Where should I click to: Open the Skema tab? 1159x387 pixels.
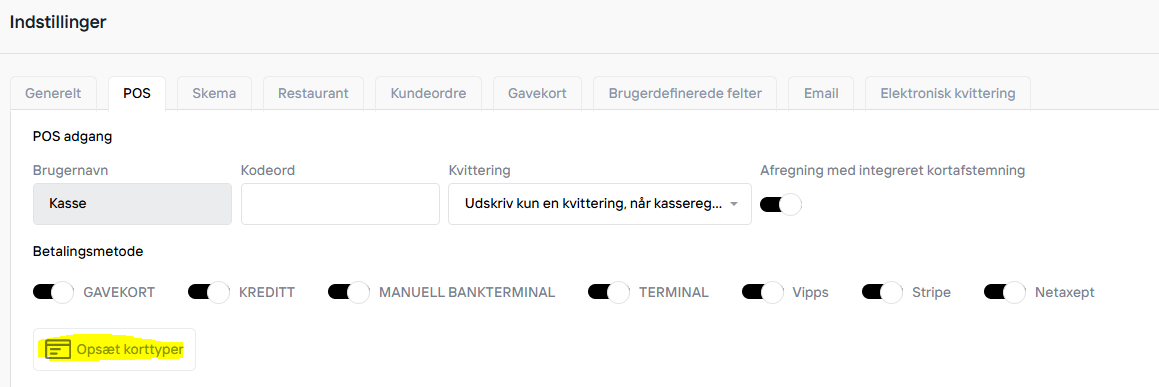tap(214, 94)
